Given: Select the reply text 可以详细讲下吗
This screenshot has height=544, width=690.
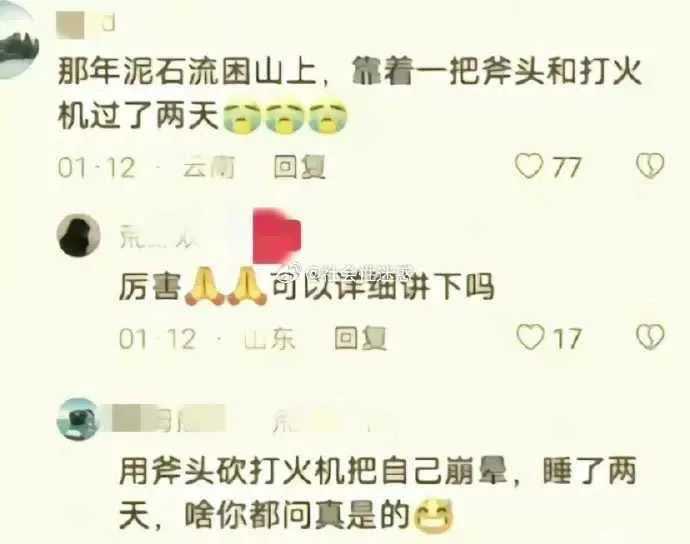Looking at the screenshot, I should [x=382, y=287].
